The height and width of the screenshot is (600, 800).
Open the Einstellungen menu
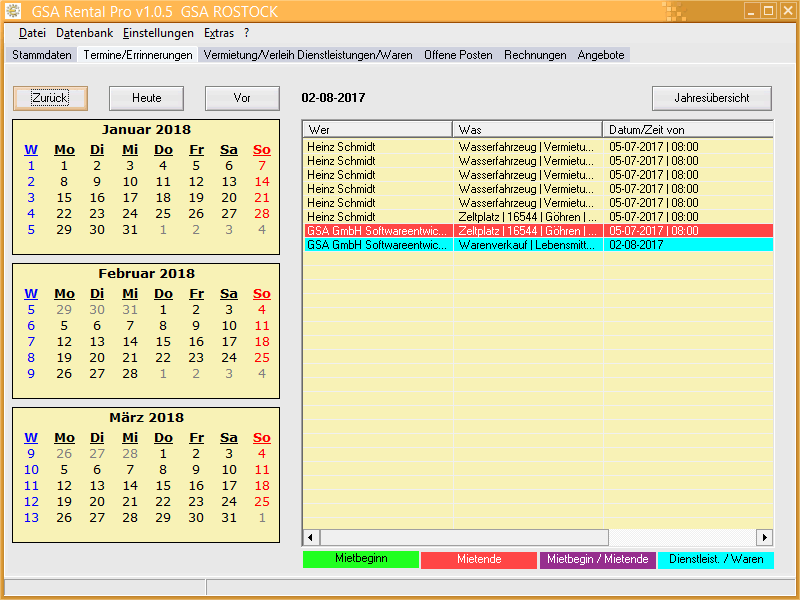(158, 33)
